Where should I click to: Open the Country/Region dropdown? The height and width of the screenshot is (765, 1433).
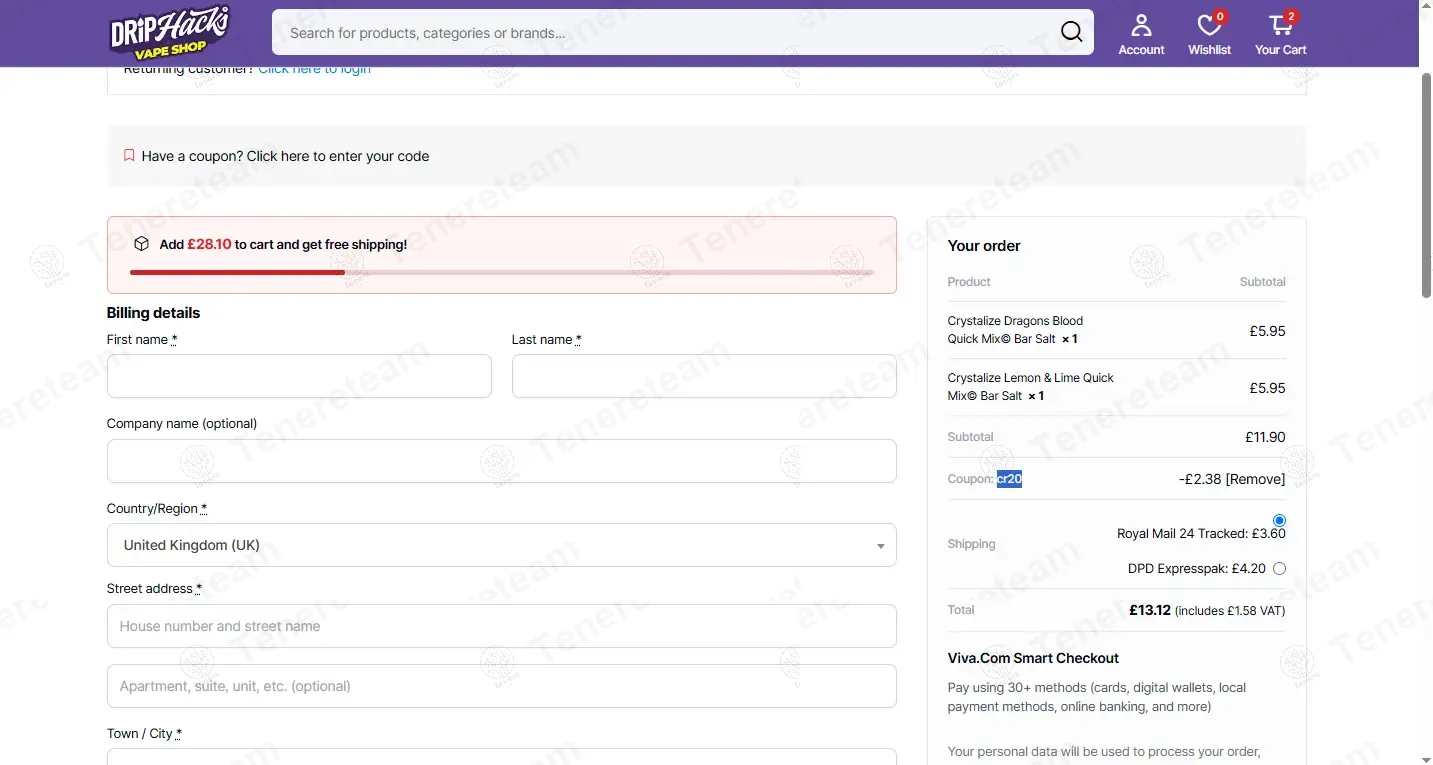(x=500, y=546)
